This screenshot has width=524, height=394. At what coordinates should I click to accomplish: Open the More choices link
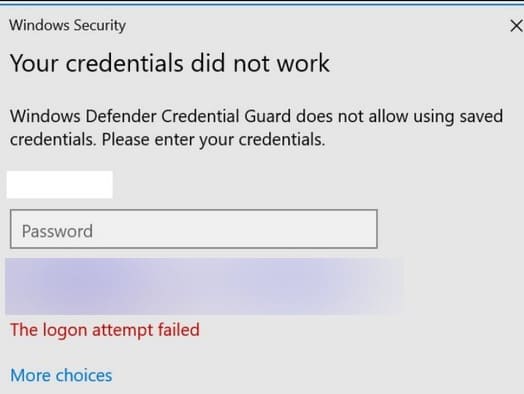pos(61,376)
